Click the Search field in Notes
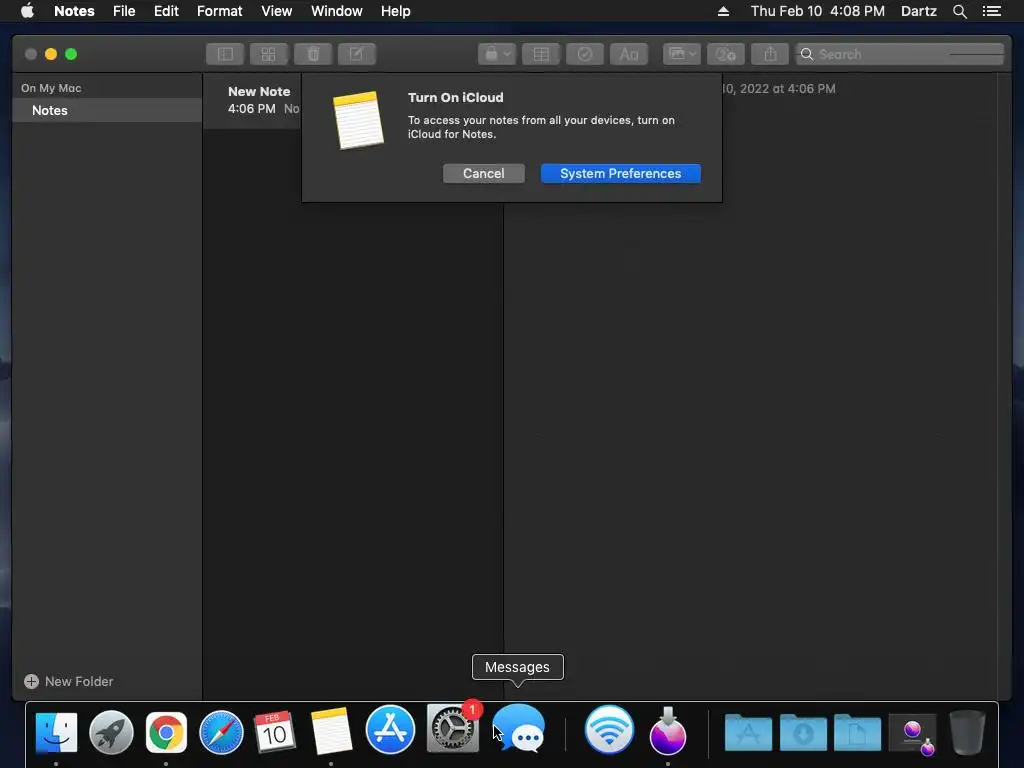The image size is (1024, 768). coord(900,54)
